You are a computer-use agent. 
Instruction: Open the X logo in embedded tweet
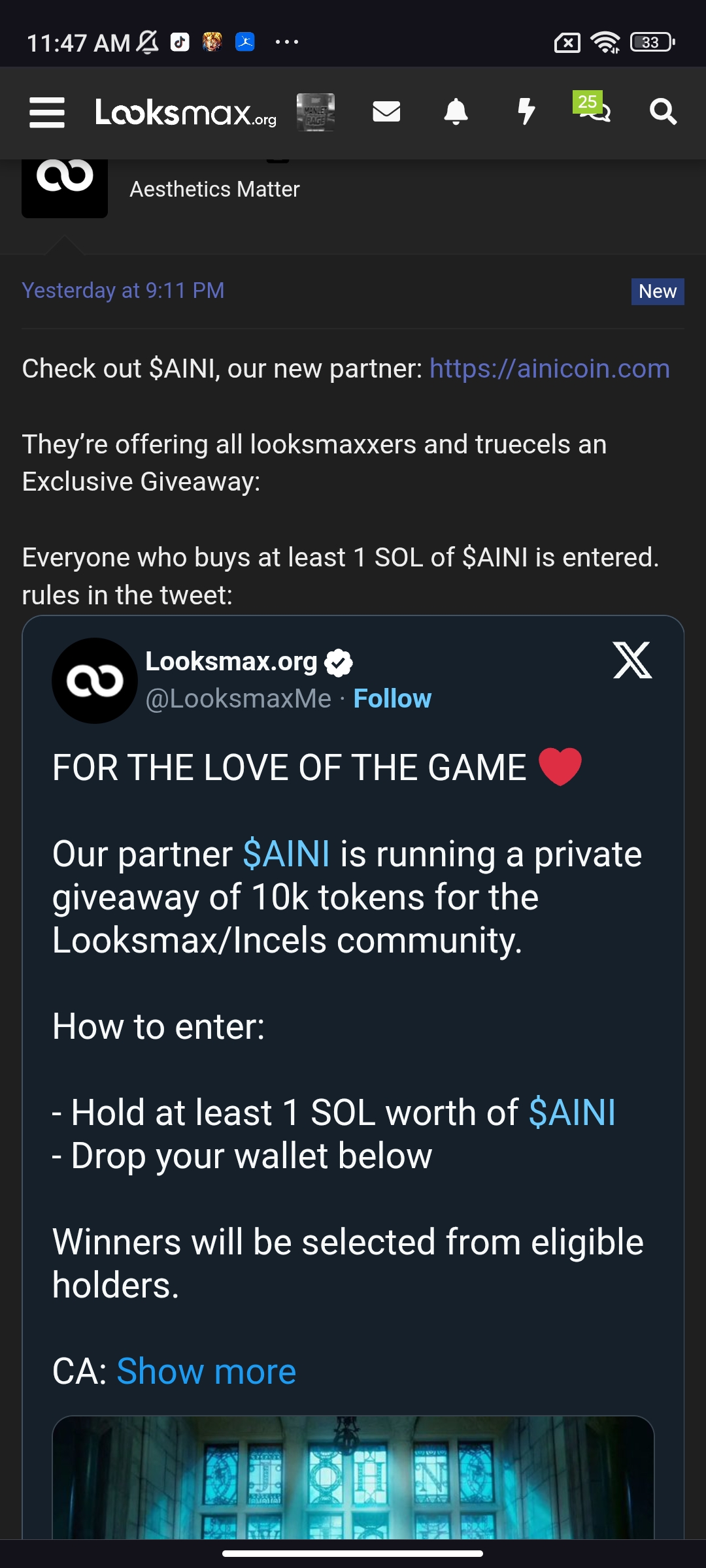[x=632, y=660]
